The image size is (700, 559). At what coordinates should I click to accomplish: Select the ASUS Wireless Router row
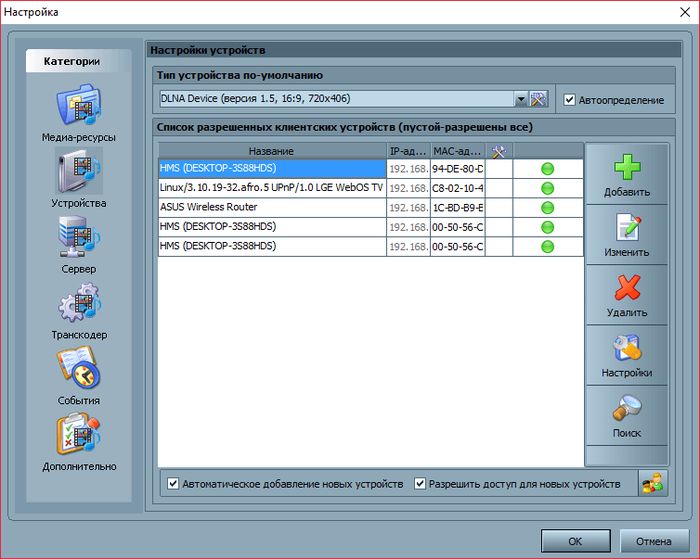click(x=272, y=207)
